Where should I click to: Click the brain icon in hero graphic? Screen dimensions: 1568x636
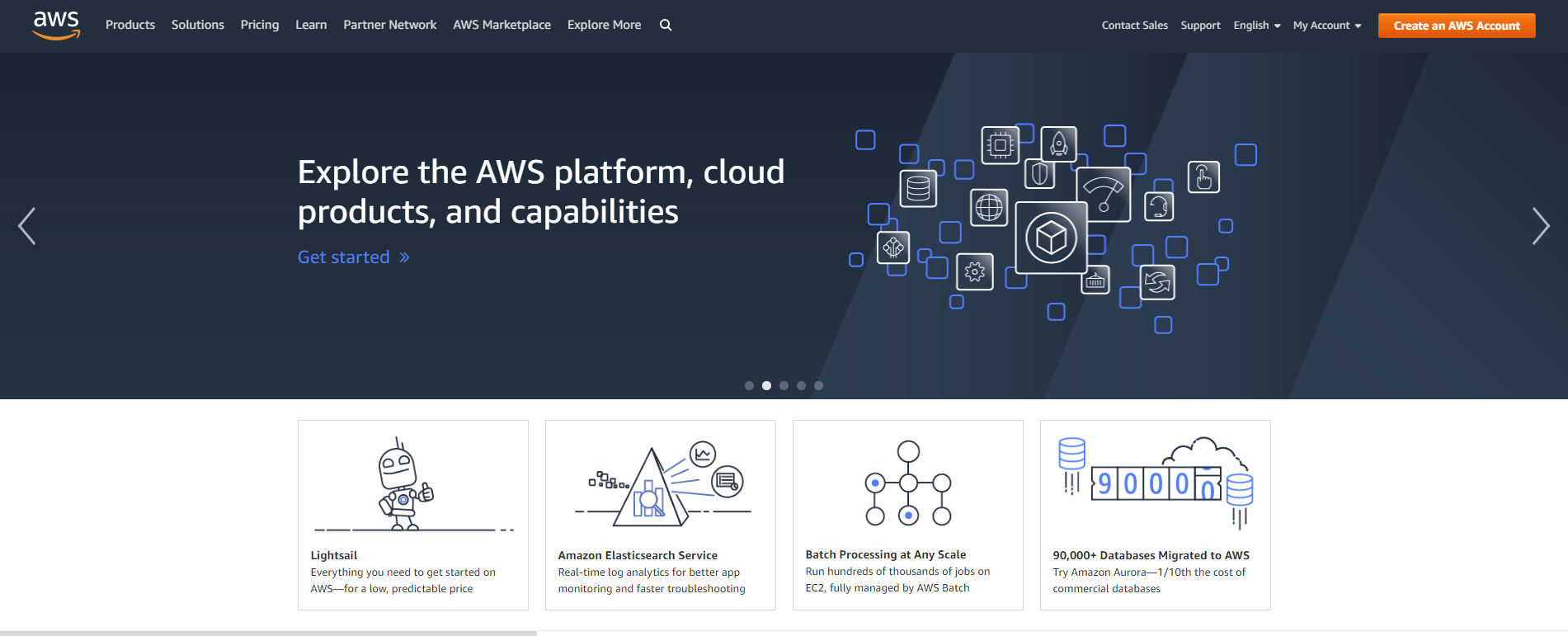point(893,247)
